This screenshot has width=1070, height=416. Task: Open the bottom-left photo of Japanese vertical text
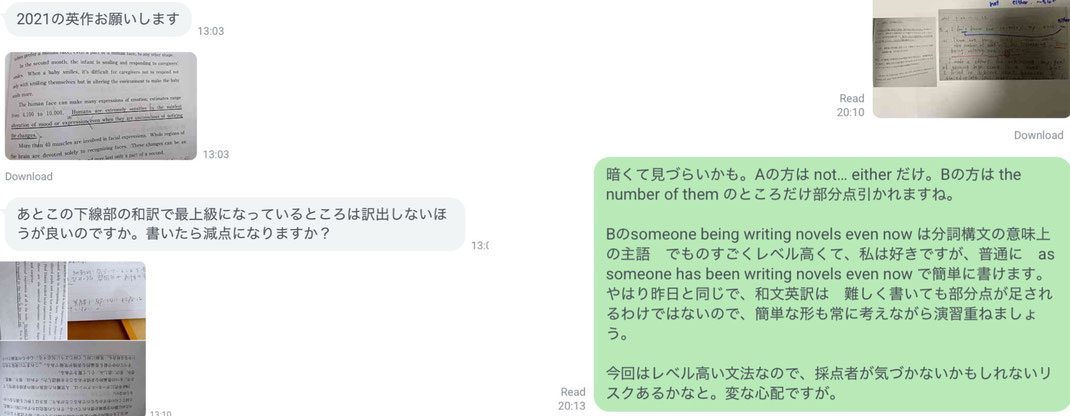click(x=72, y=378)
